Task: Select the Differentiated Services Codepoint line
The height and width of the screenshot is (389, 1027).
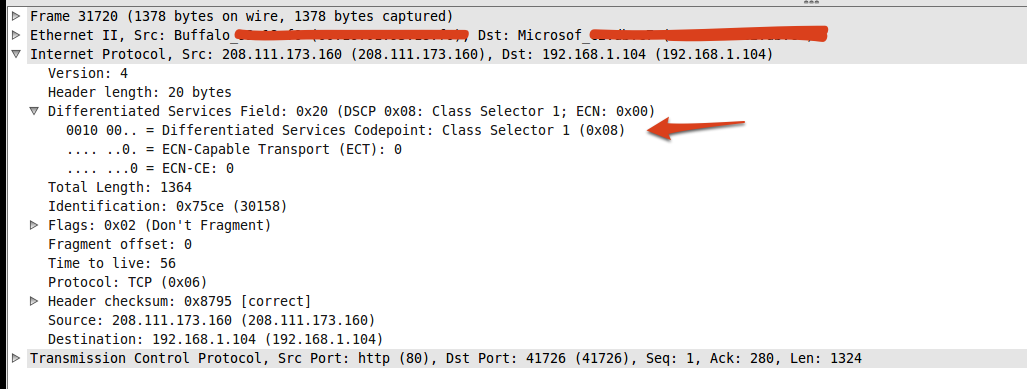Action: click(346, 130)
